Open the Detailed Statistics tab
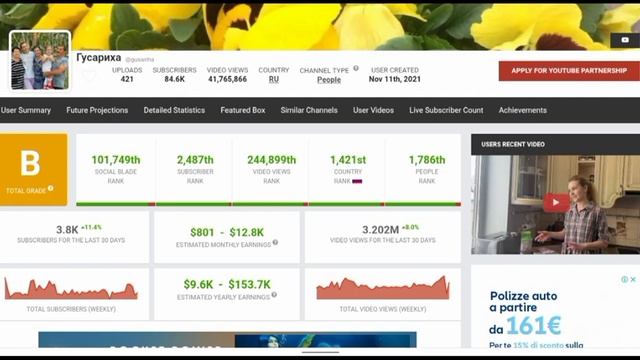The width and height of the screenshot is (640, 360). (x=174, y=110)
